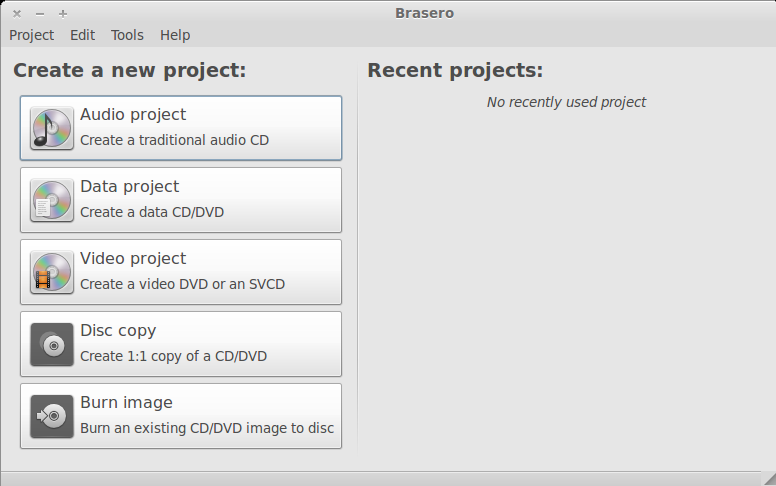Close the Brasero window
The height and width of the screenshot is (486, 776).
coord(17,14)
